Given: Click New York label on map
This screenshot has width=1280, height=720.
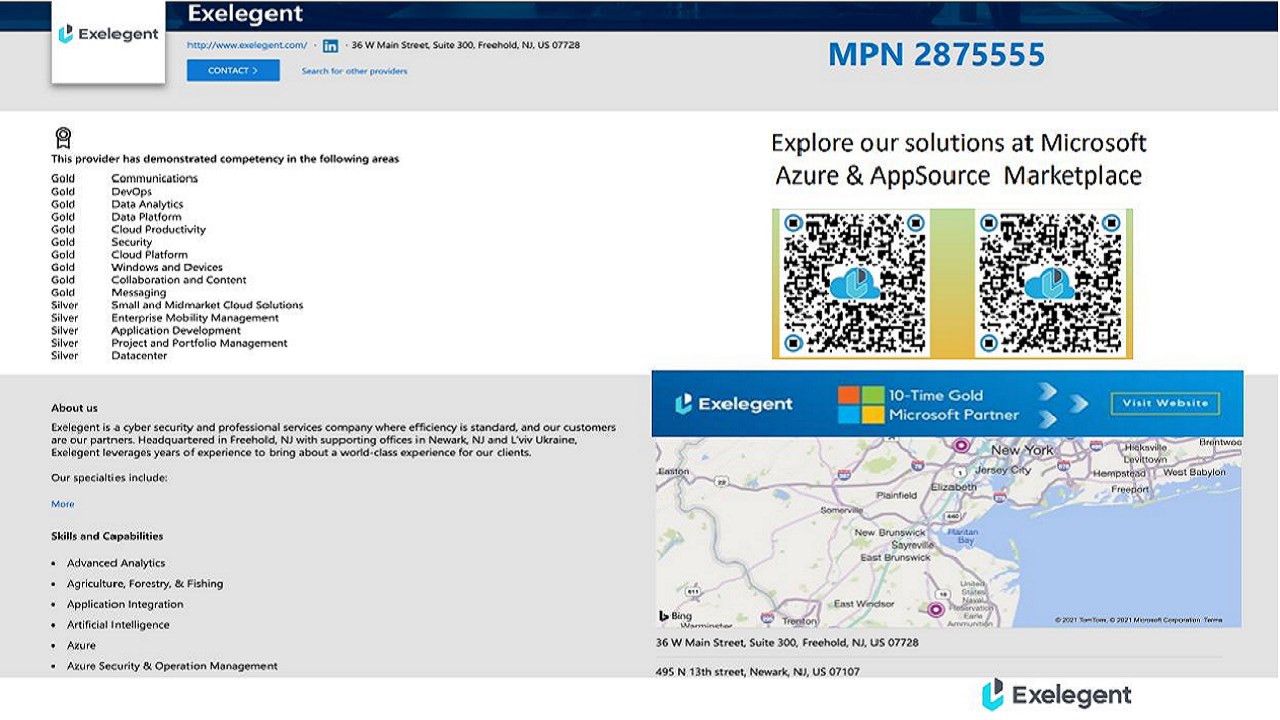Looking at the screenshot, I should (1022, 450).
